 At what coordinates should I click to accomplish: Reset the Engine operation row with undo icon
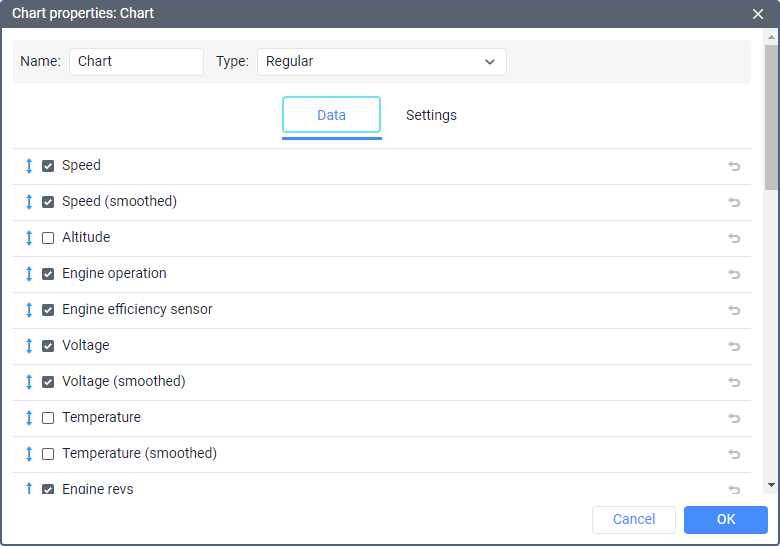[x=734, y=274]
